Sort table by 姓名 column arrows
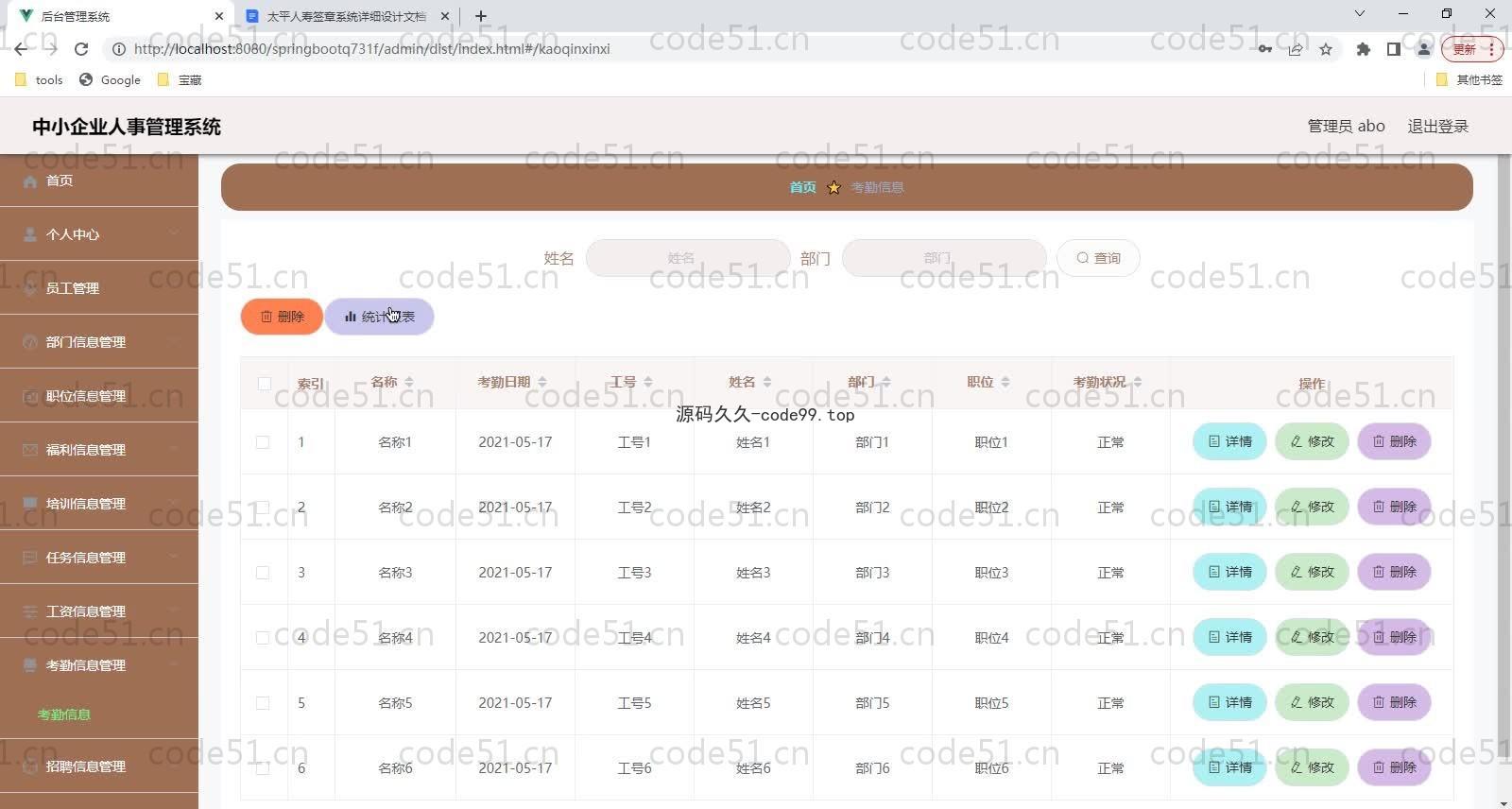This screenshot has width=1512, height=809. (x=766, y=382)
